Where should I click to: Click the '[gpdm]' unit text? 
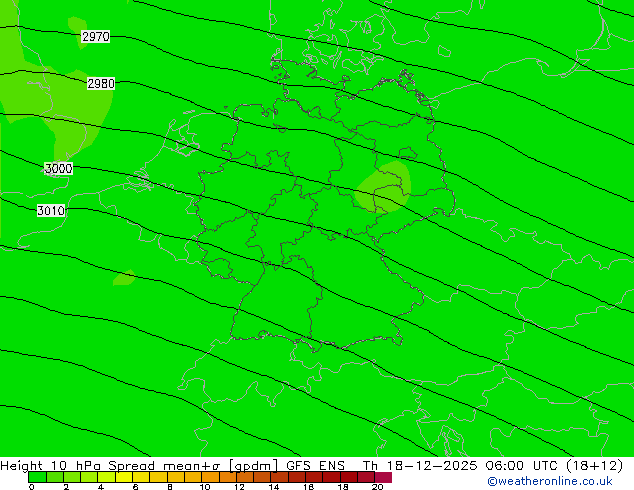click(254, 466)
